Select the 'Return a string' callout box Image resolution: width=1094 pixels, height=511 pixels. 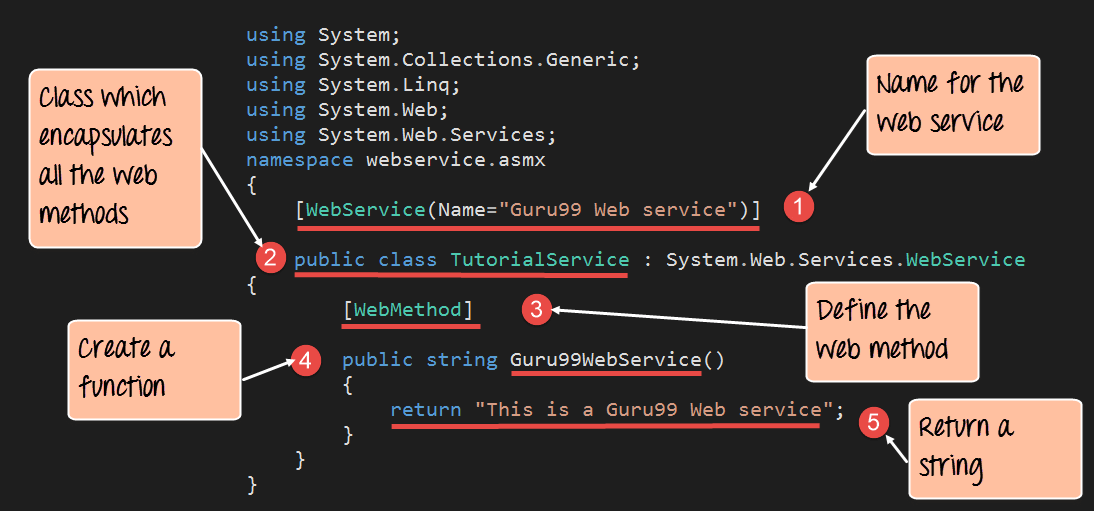(994, 448)
